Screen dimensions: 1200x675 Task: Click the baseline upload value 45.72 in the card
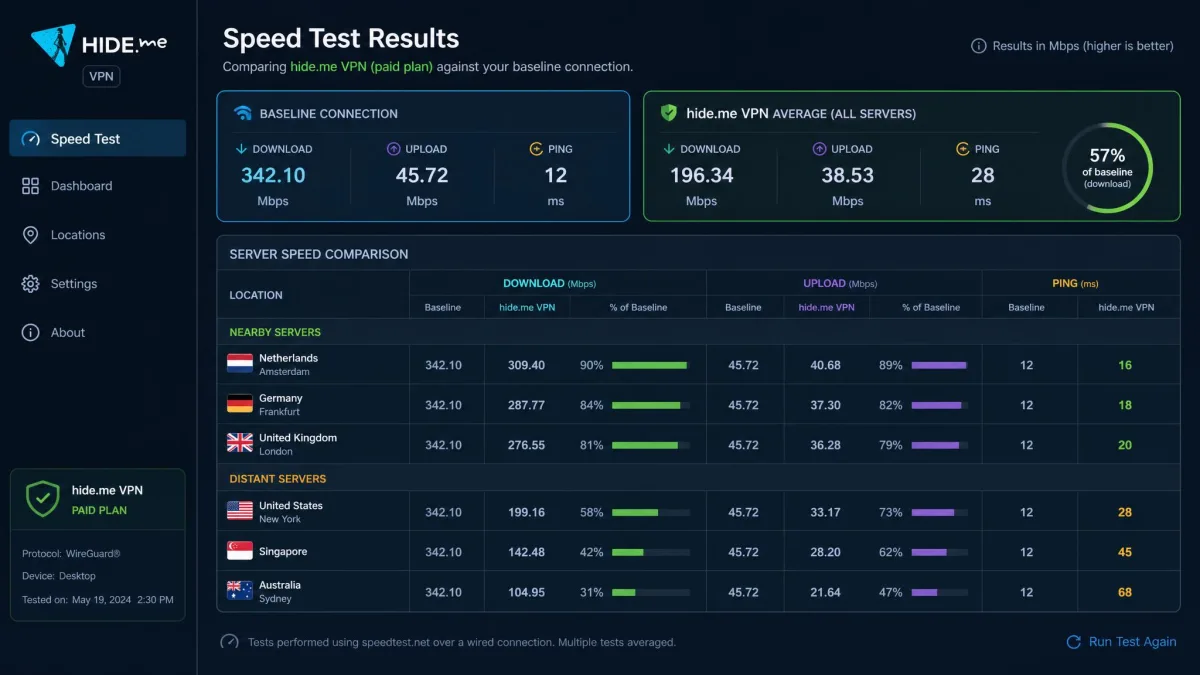point(422,175)
